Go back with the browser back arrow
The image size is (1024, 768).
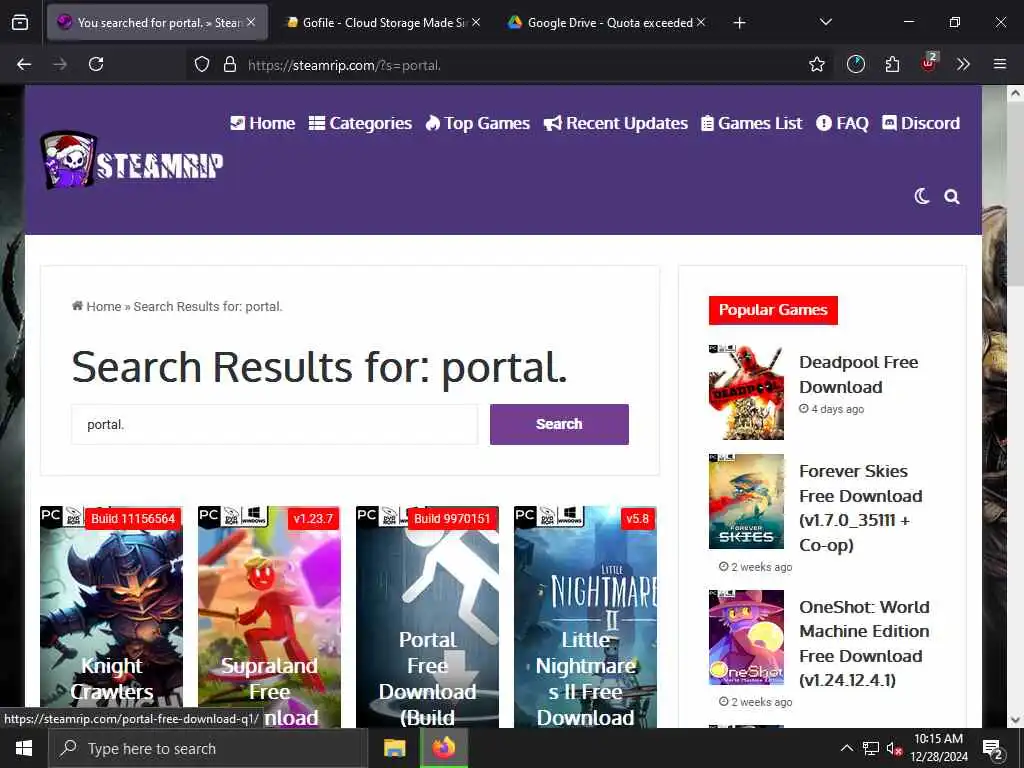pos(24,64)
